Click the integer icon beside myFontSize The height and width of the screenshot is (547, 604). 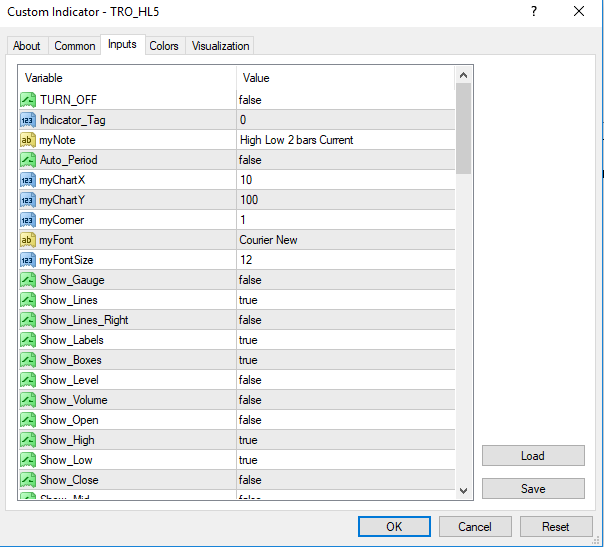pyautogui.click(x=28, y=260)
